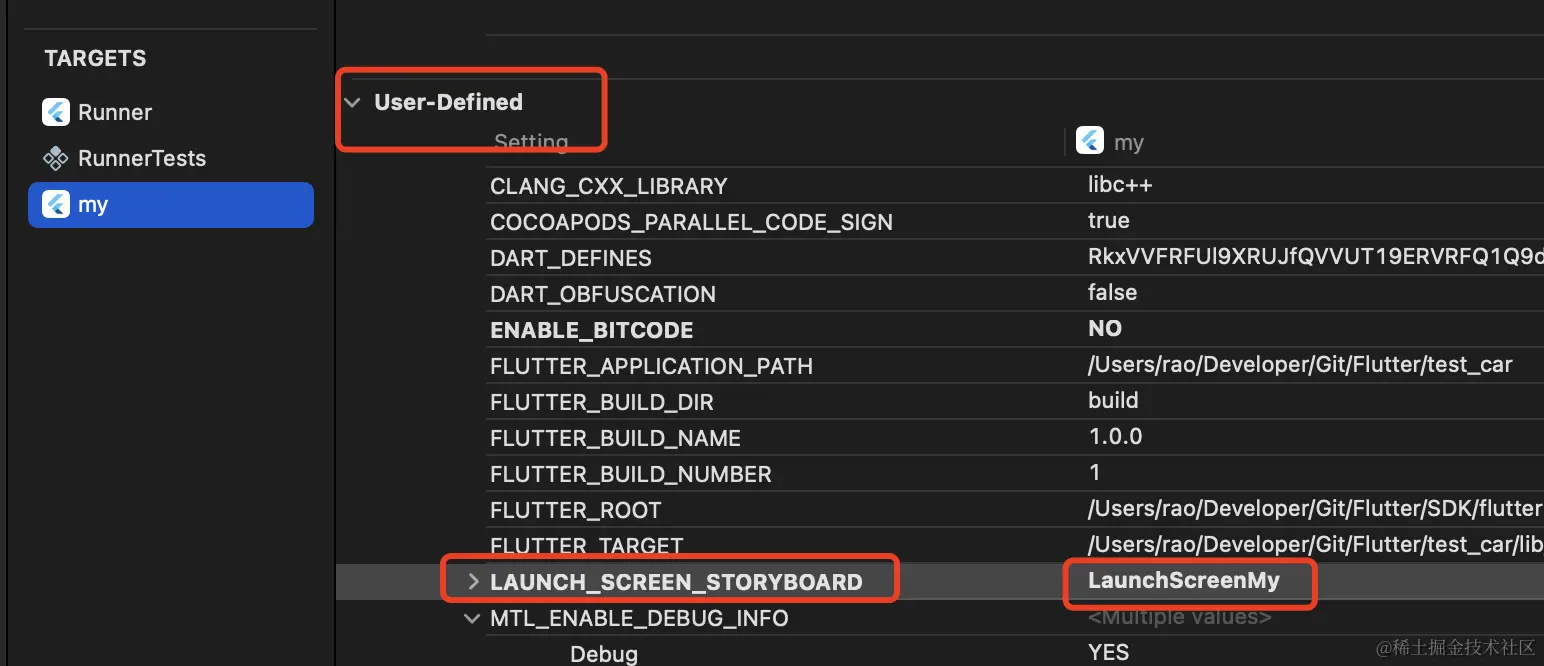Click the Setting column header
This screenshot has width=1544, height=666.
[x=531, y=142]
